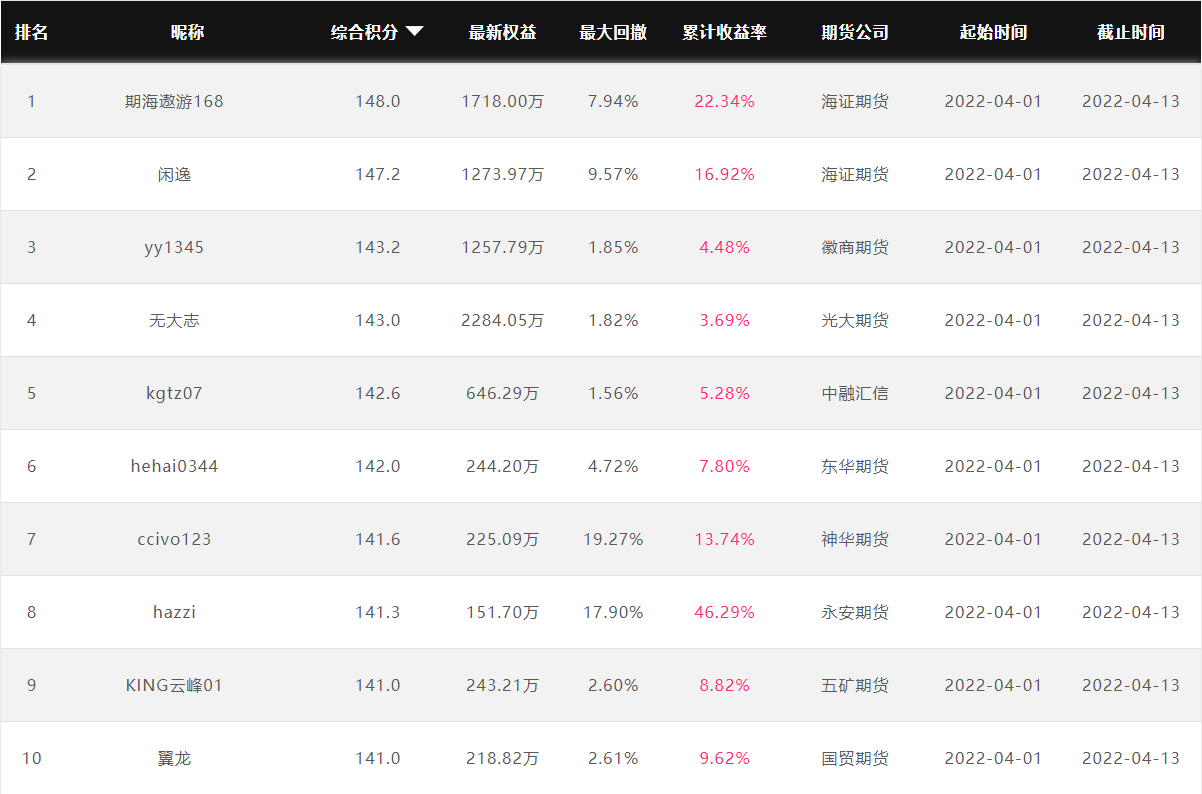The width and height of the screenshot is (1202, 794).
Task: Click the 最新权益 column header
Action: pos(503,32)
